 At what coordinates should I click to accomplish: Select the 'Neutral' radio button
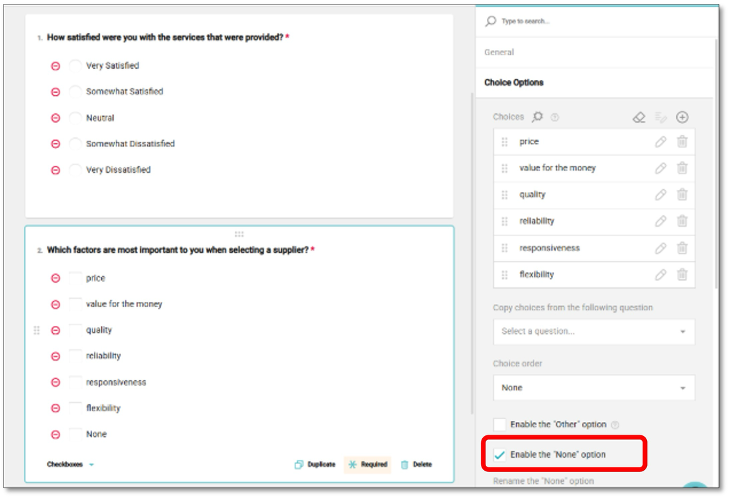tap(75, 118)
